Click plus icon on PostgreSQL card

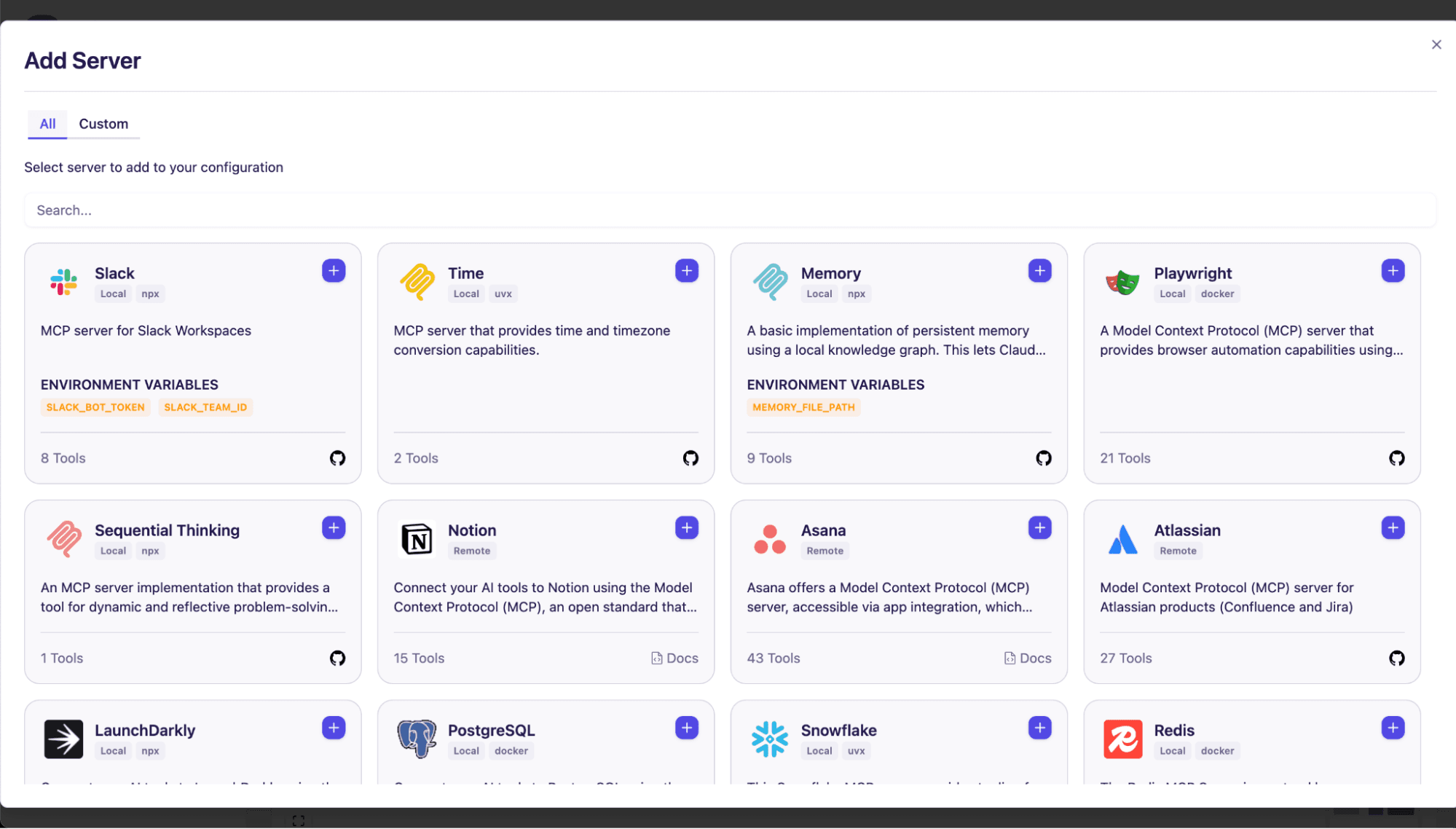(686, 728)
